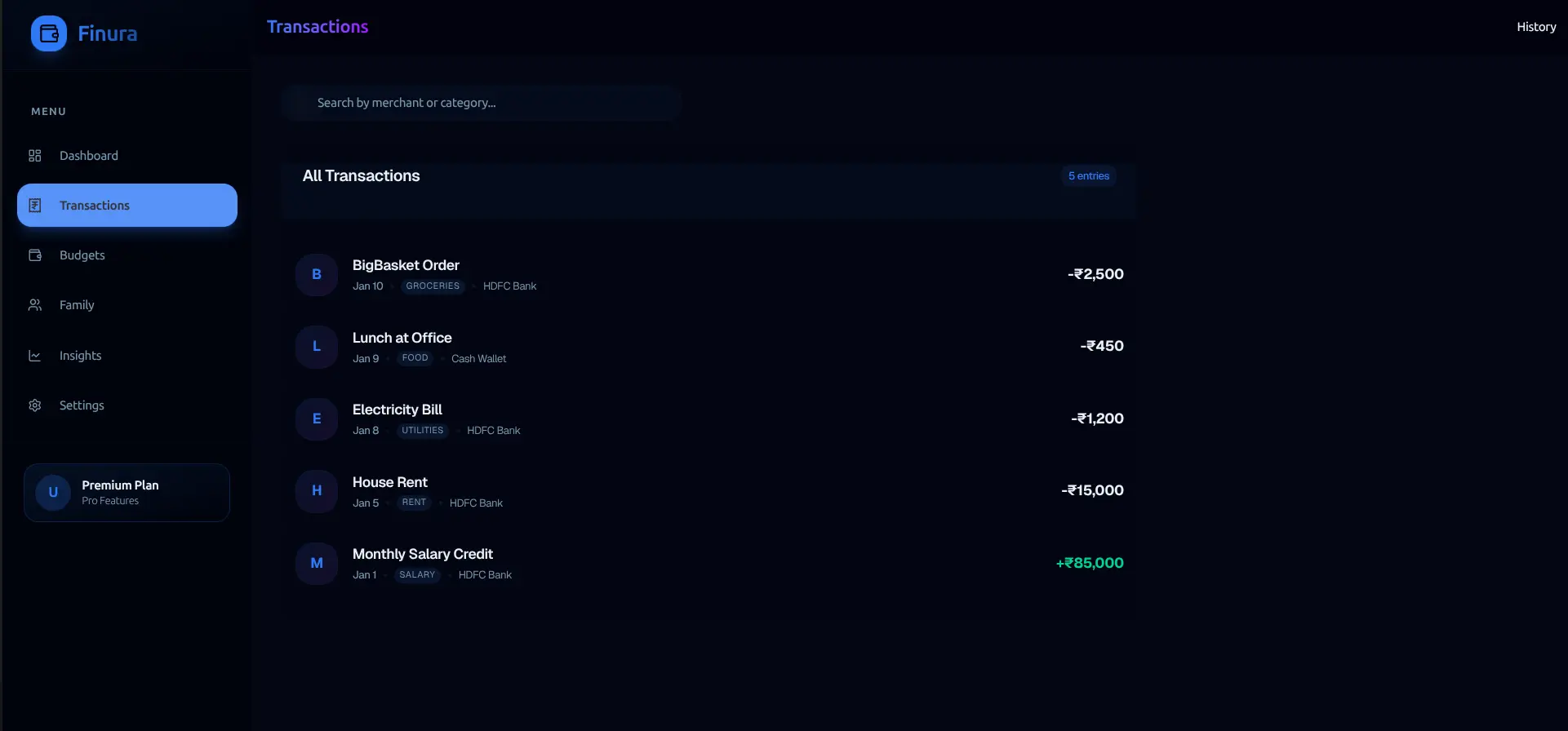1568x731 pixels.
Task: Click the '5 entries' badge
Action: pos(1088,176)
